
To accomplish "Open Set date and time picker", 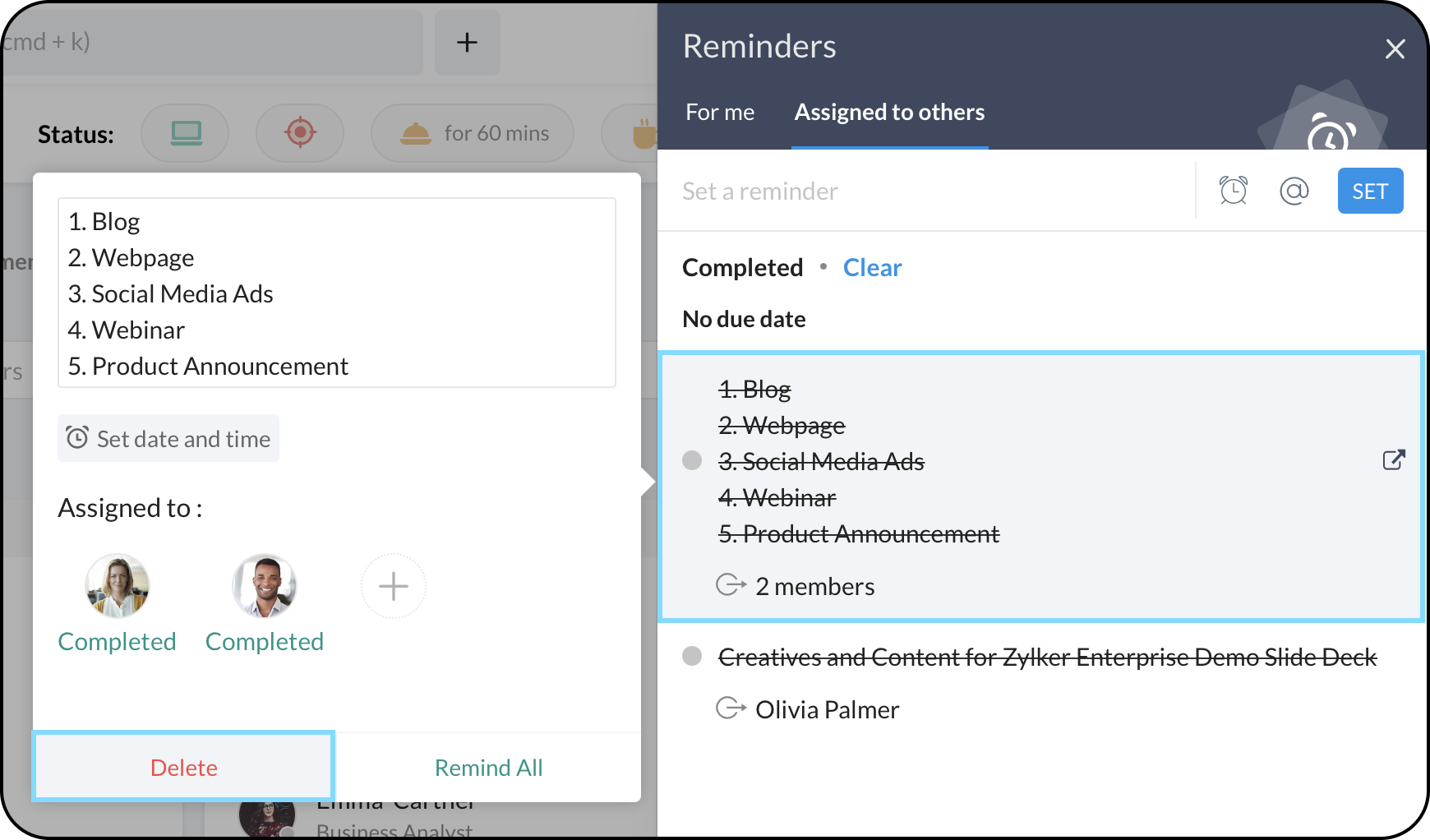I will (168, 439).
